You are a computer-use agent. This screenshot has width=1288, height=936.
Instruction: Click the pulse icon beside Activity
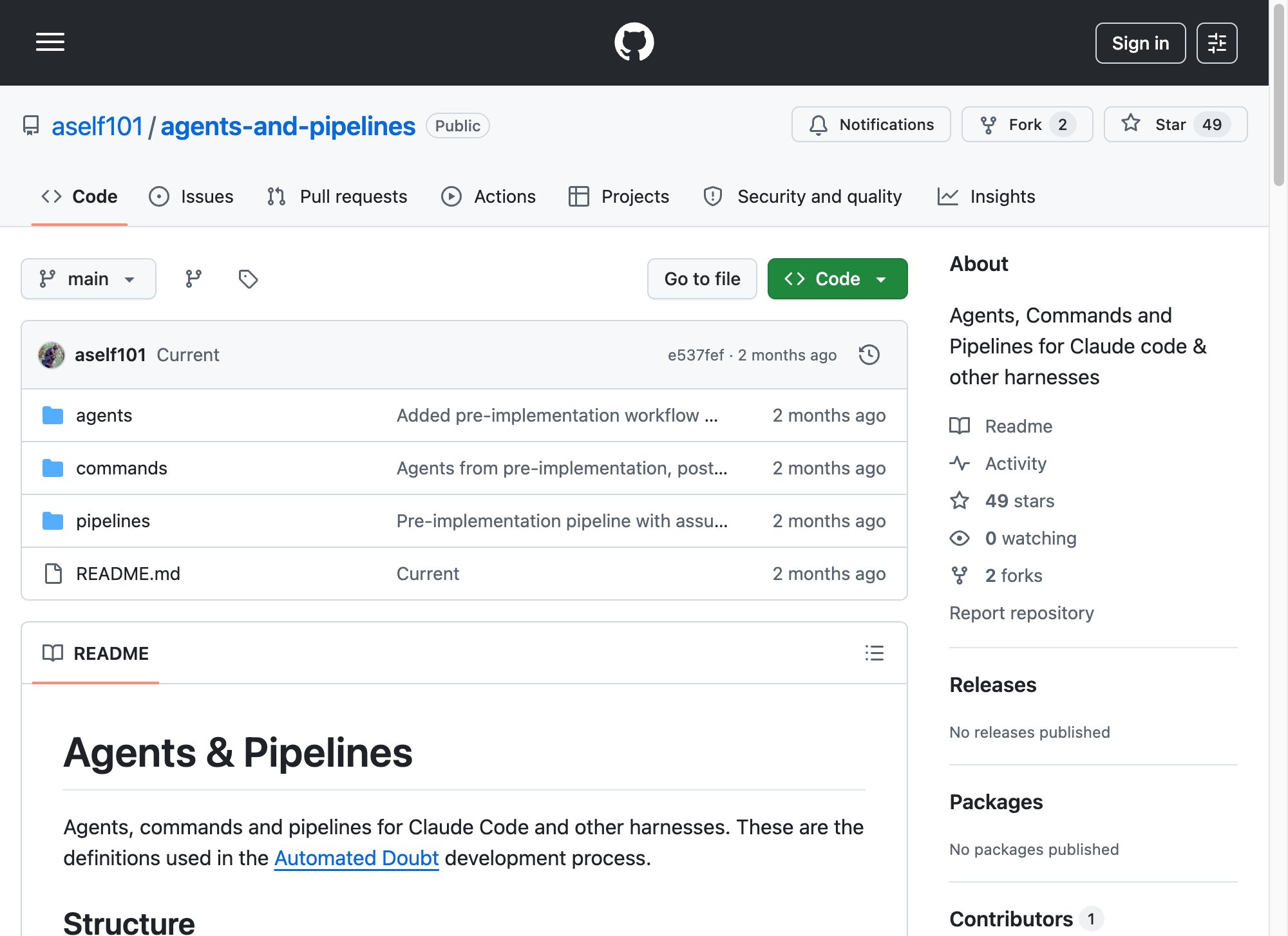point(960,463)
